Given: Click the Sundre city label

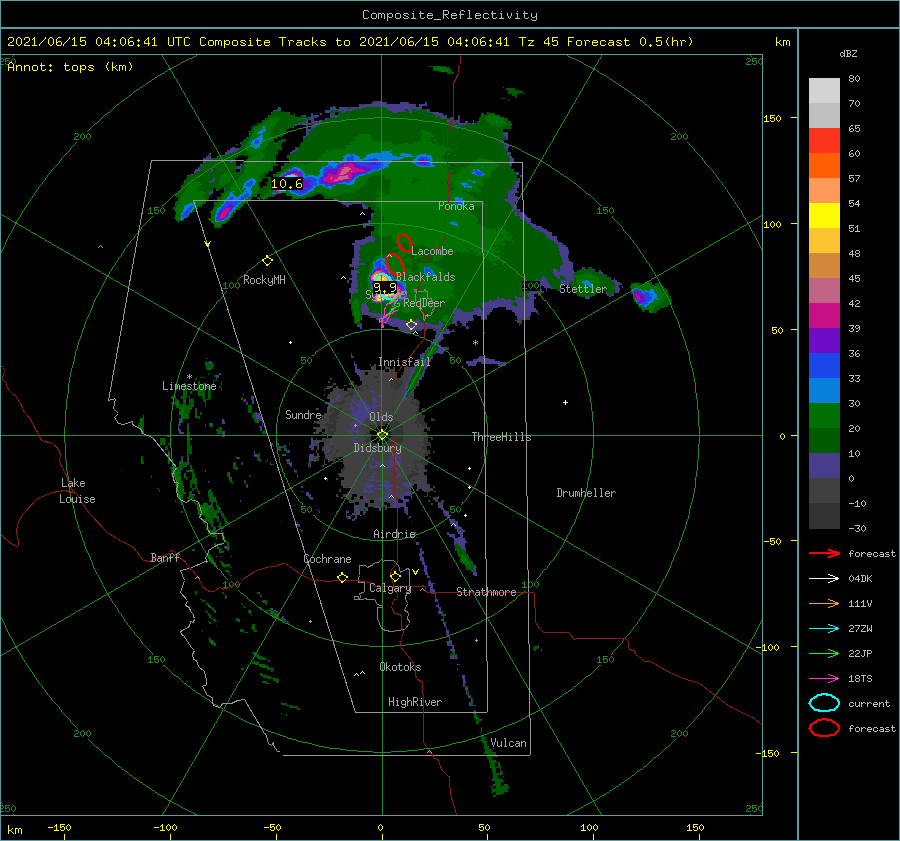Looking at the screenshot, I should pos(303,414).
